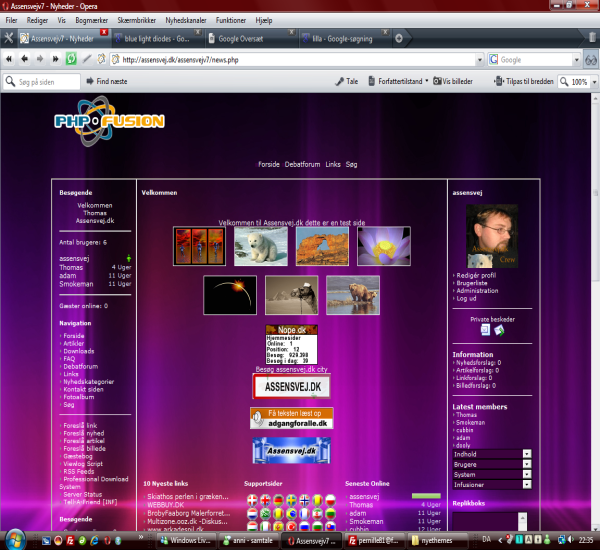
Task: Click the rewind navigation button
Action: [9, 59]
